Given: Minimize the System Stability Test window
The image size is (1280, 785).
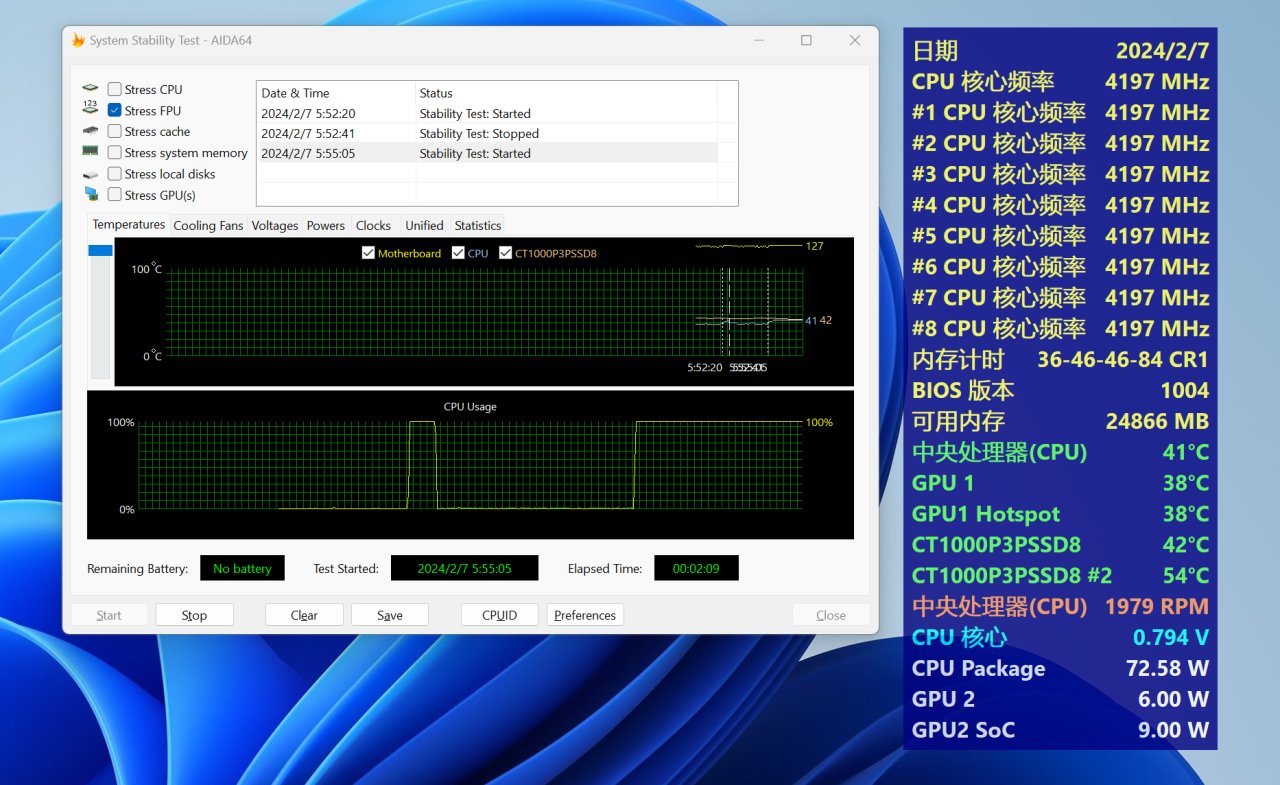Looking at the screenshot, I should pyautogui.click(x=757, y=41).
